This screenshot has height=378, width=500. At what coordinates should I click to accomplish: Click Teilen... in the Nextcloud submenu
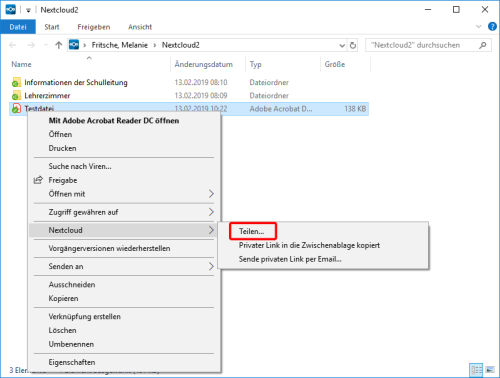point(251,231)
